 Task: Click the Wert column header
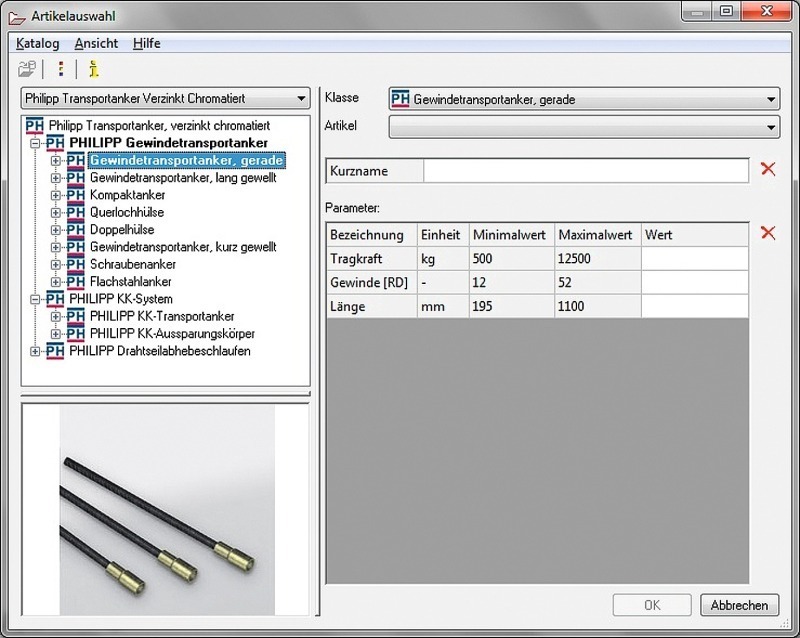[x=695, y=235]
